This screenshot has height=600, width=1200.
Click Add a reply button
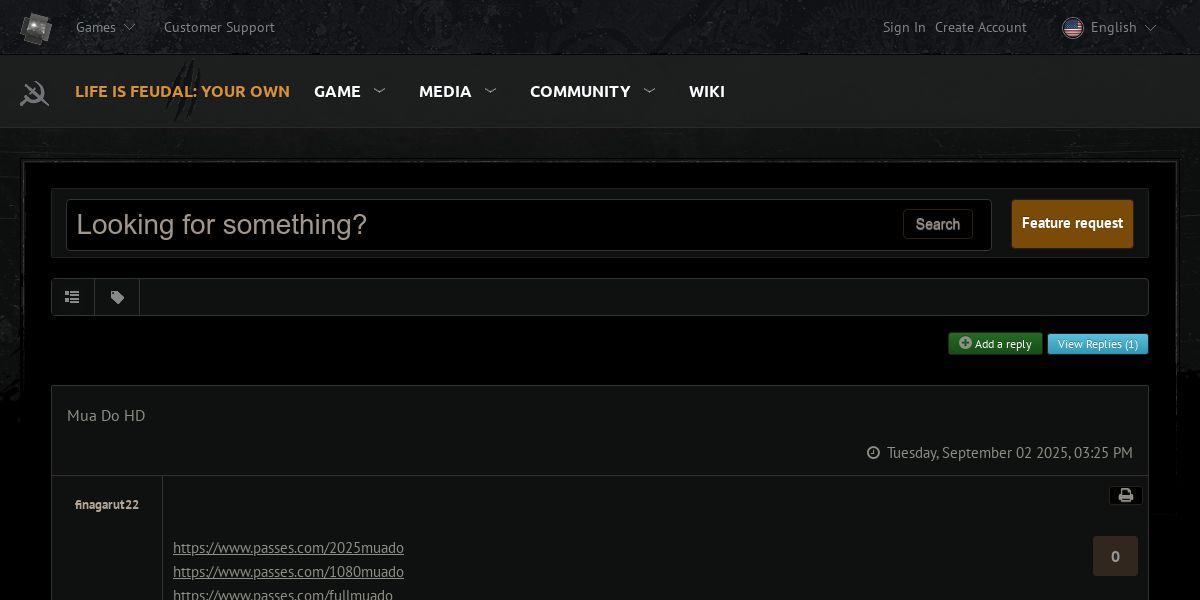pyautogui.click(x=995, y=344)
